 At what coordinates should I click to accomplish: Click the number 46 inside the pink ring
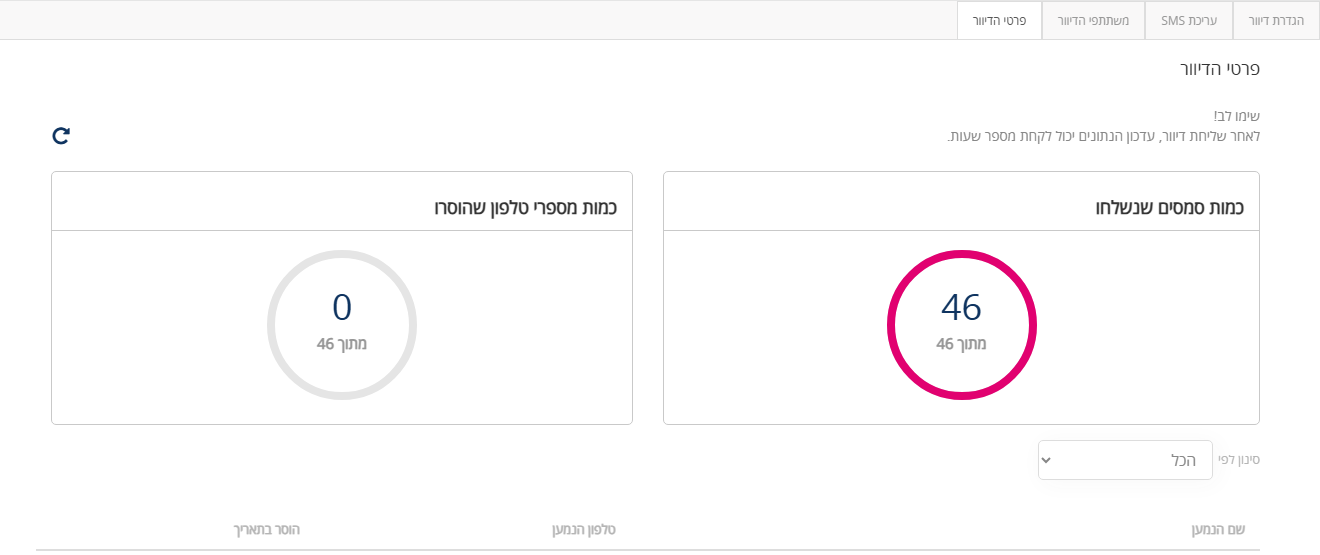(962, 308)
